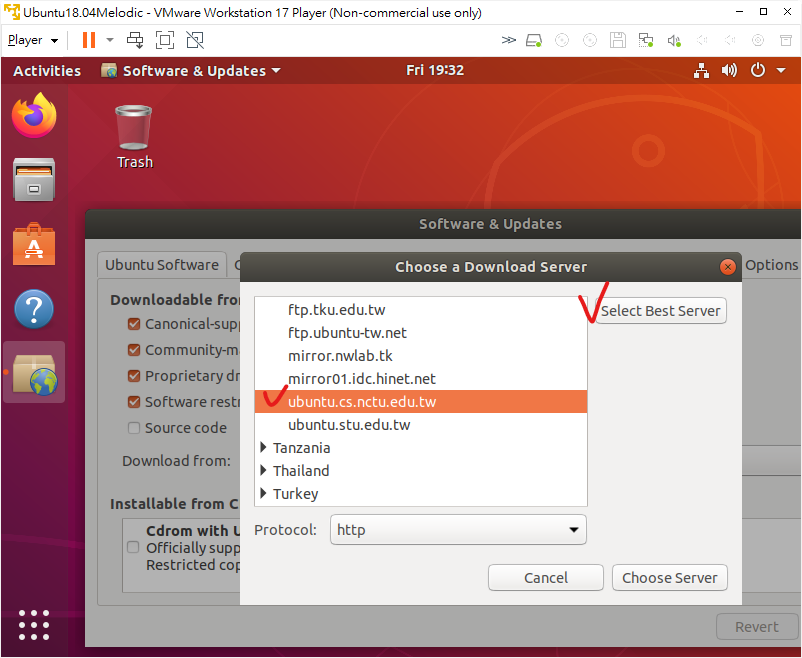The width and height of the screenshot is (802, 658).
Task: Open VMware power options dropdown arrow
Action: coord(109,40)
